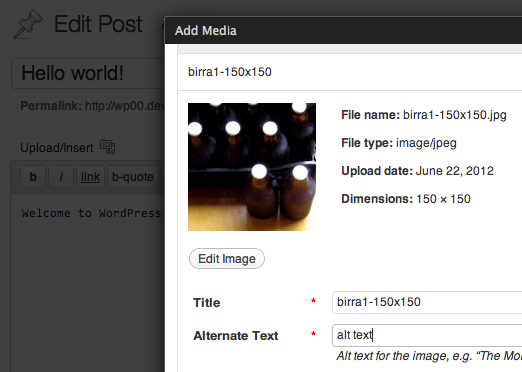Image resolution: width=522 pixels, height=372 pixels.
Task: Click the Permalink URL text
Action: [125, 106]
